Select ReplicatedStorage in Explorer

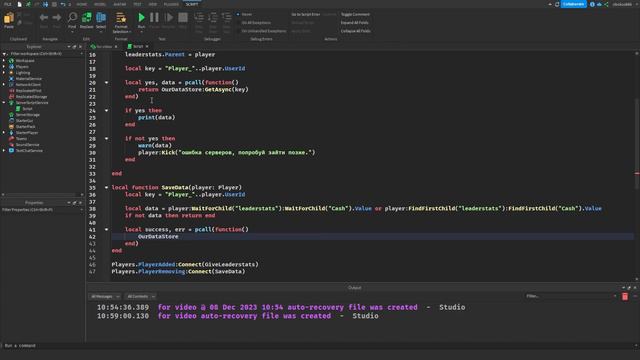tap(31, 97)
